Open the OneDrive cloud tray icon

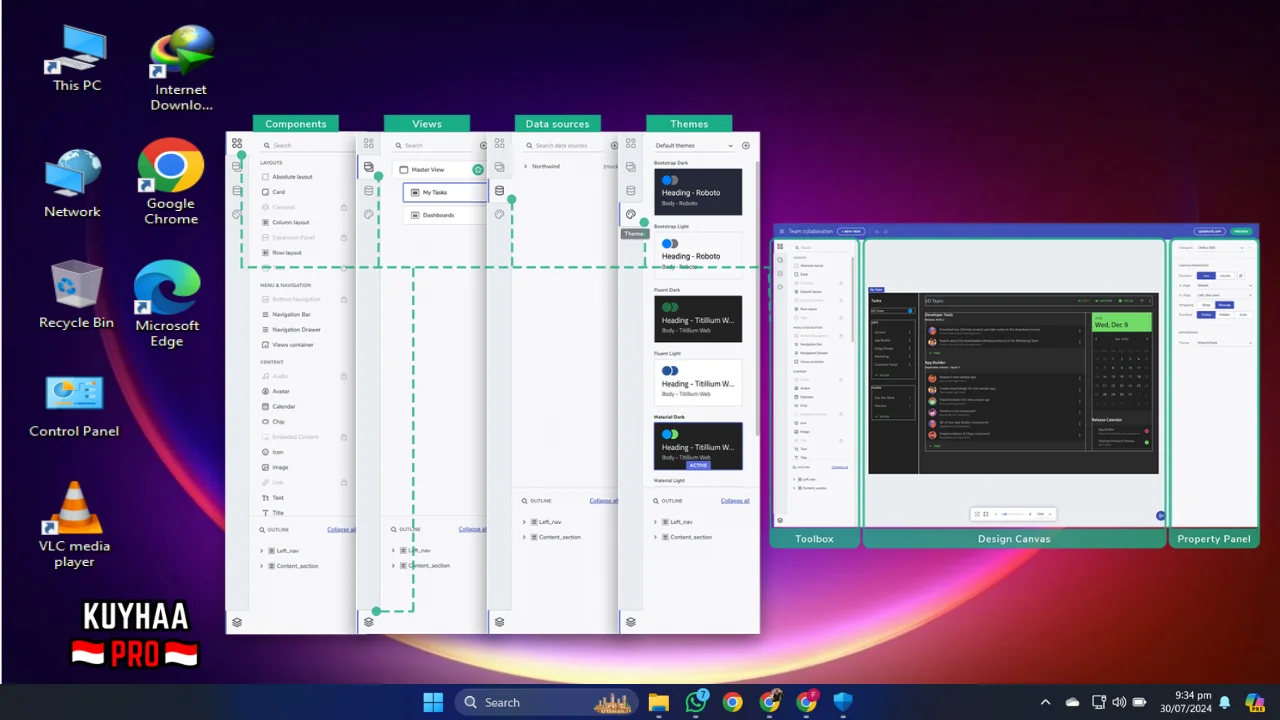tap(1072, 702)
